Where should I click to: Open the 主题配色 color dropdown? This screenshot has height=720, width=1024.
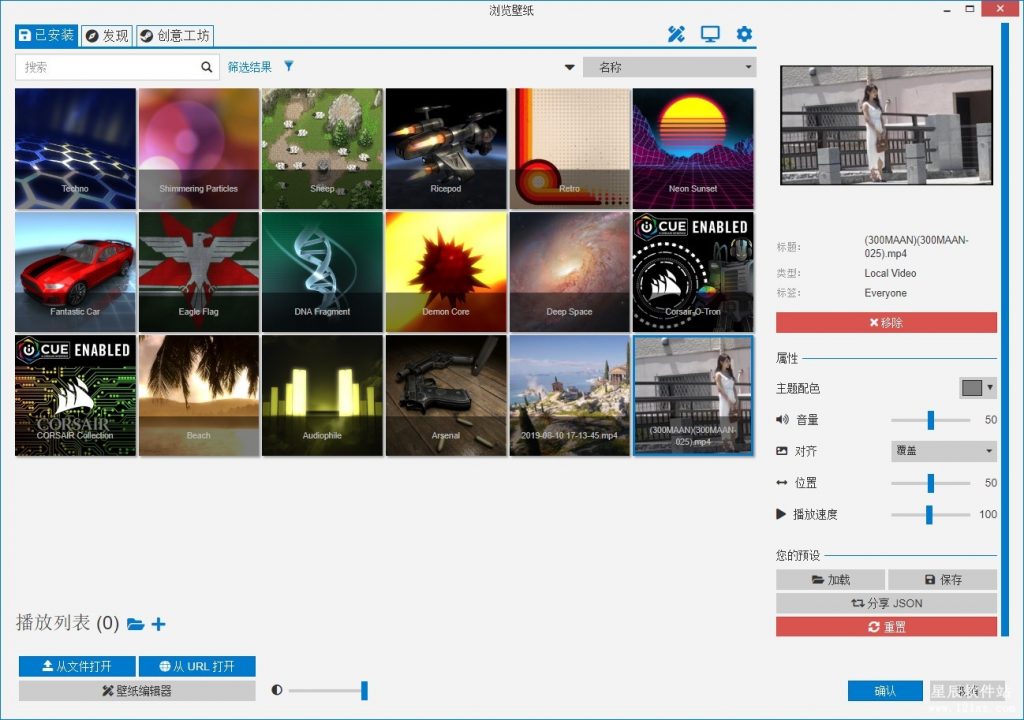pos(978,388)
